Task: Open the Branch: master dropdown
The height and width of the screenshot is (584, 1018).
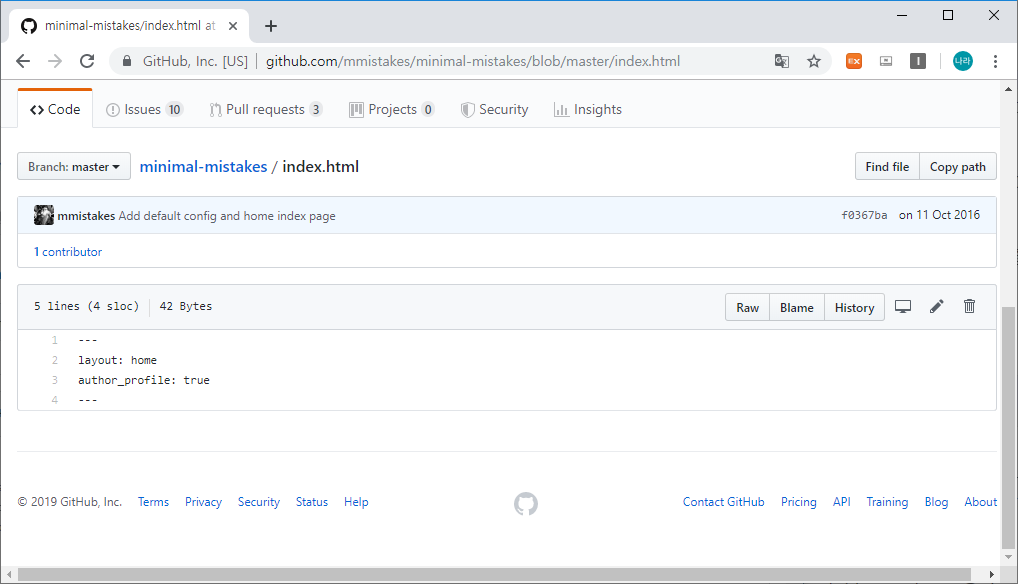Action: (x=74, y=167)
